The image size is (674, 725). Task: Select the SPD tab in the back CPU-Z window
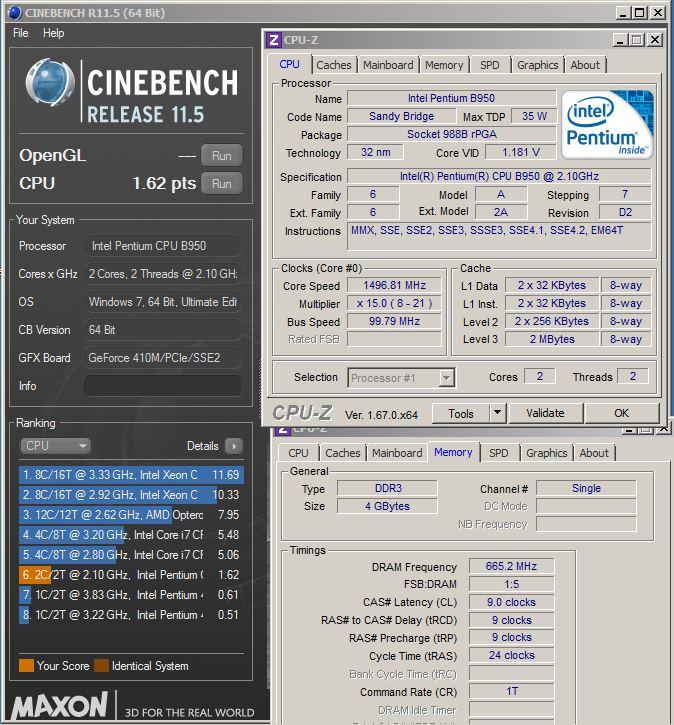coord(498,453)
